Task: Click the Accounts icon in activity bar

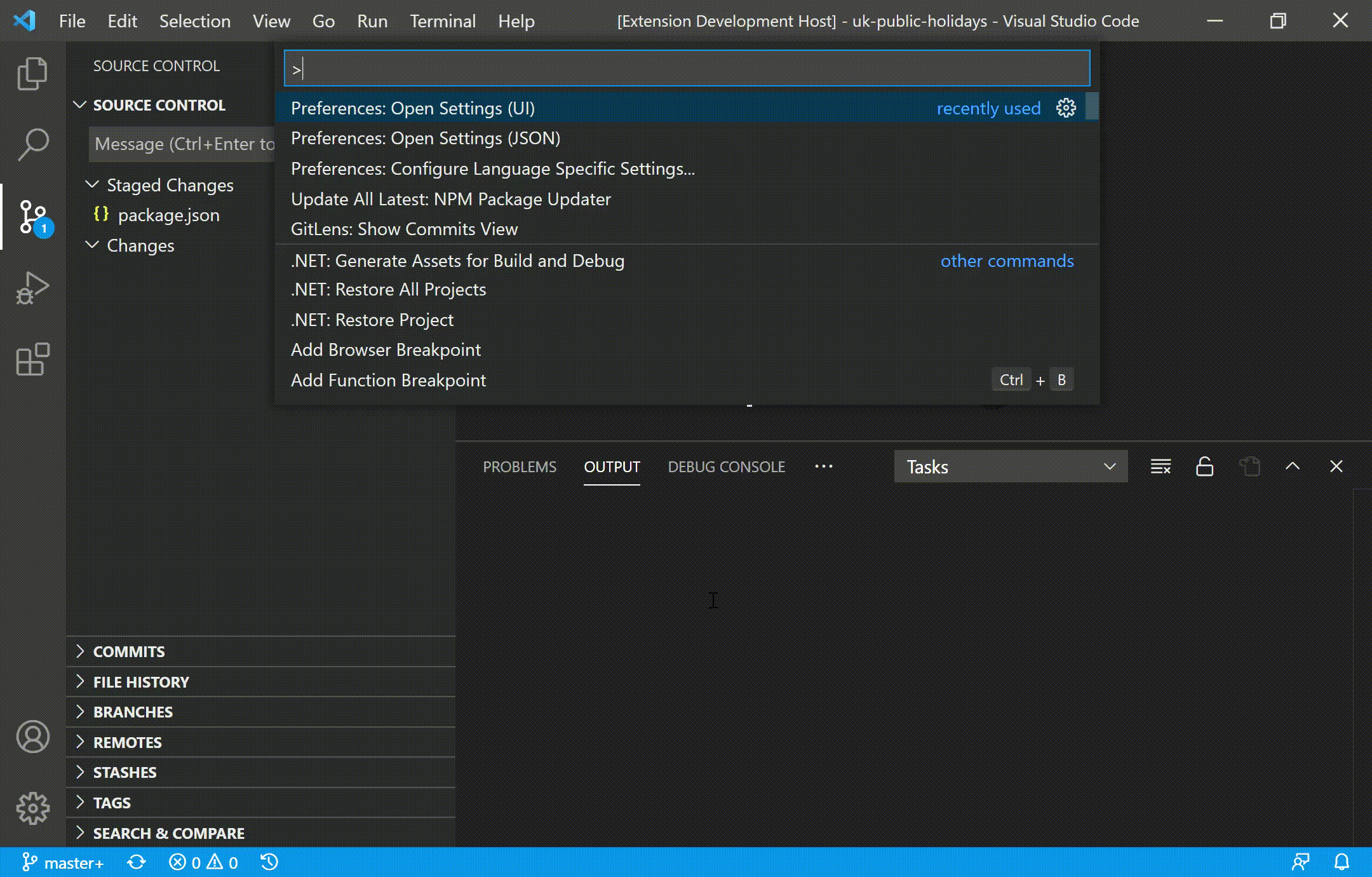Action: pos(32,737)
